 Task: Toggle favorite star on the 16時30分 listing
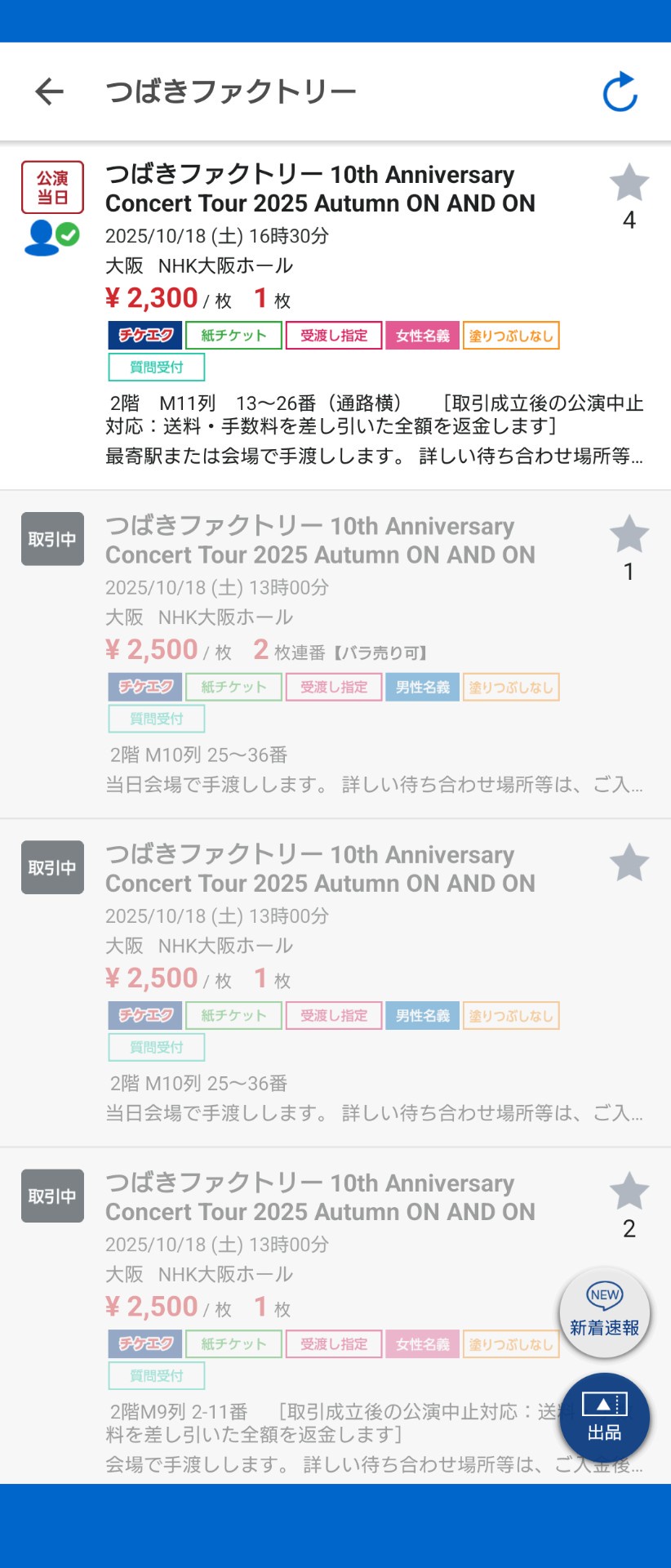(x=629, y=183)
